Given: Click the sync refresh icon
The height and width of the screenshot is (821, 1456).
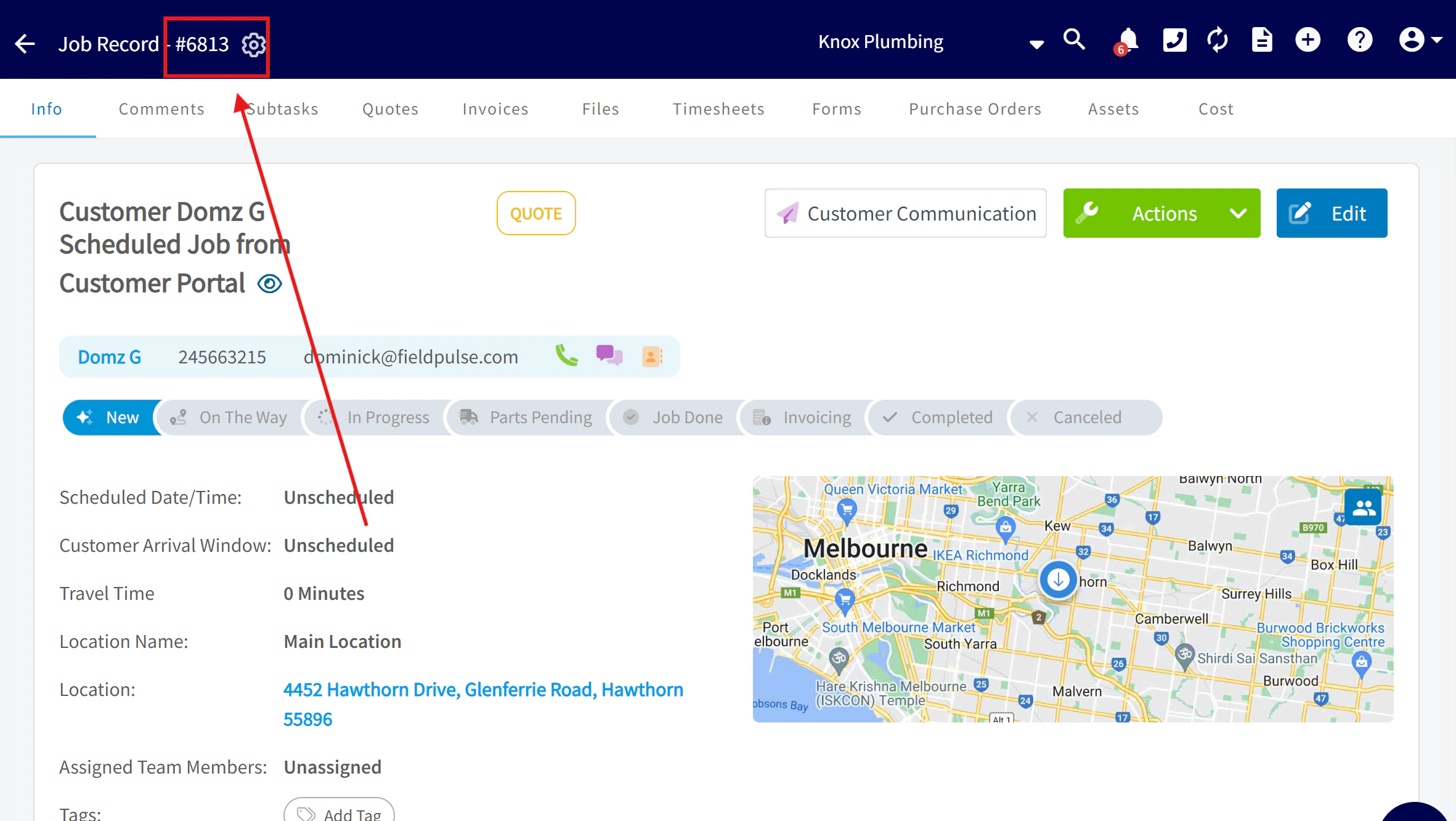Looking at the screenshot, I should pyautogui.click(x=1218, y=41).
